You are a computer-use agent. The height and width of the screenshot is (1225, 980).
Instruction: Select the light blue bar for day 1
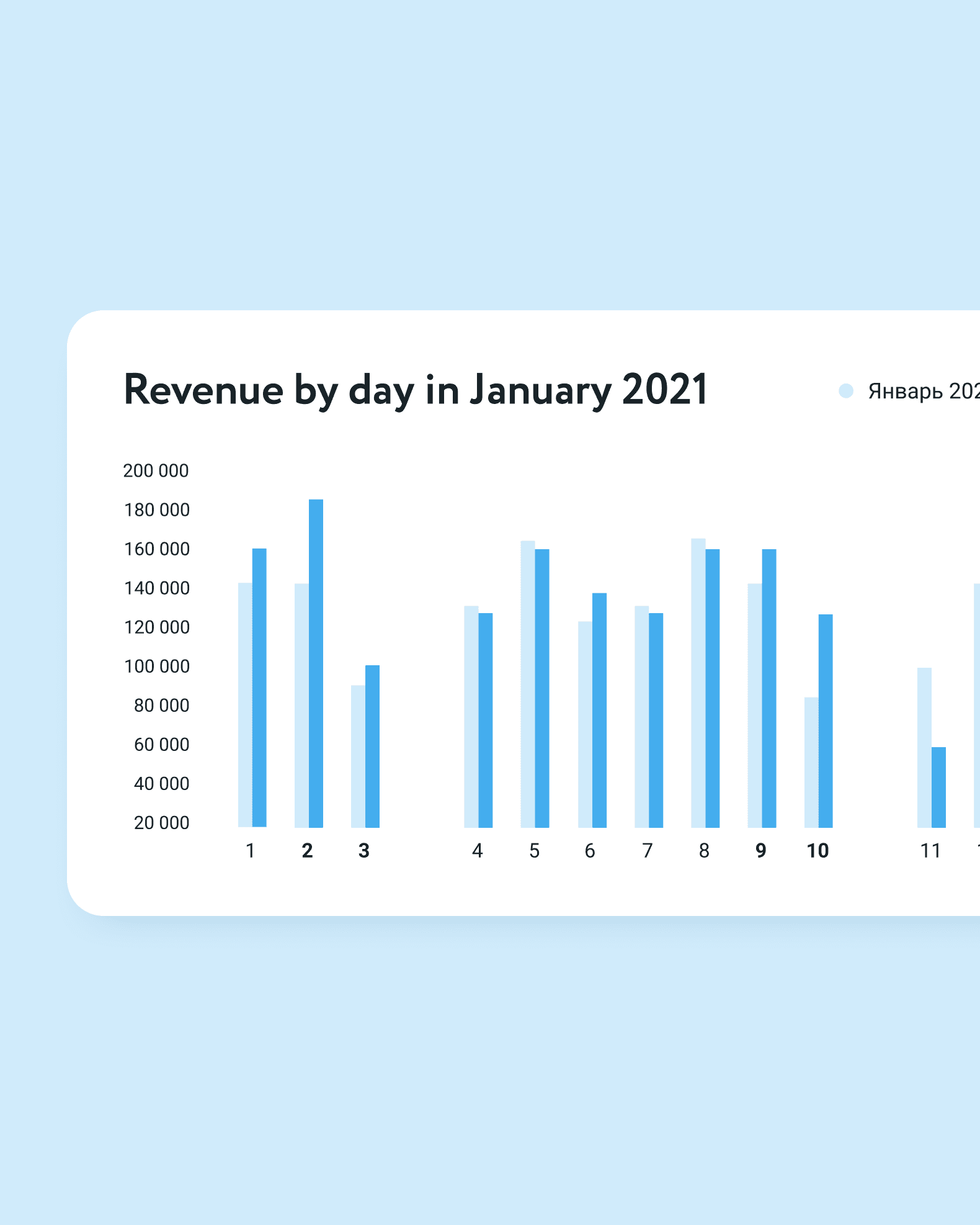click(245, 705)
